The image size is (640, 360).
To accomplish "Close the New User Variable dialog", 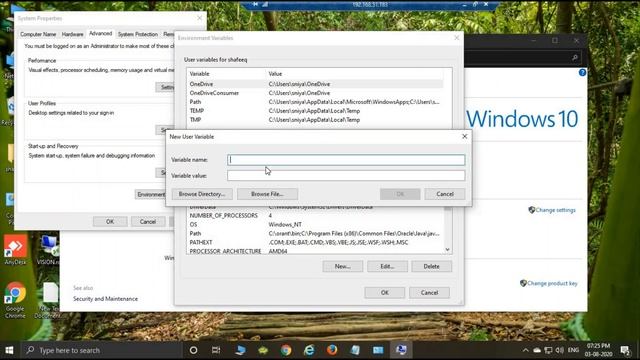I will (464, 136).
